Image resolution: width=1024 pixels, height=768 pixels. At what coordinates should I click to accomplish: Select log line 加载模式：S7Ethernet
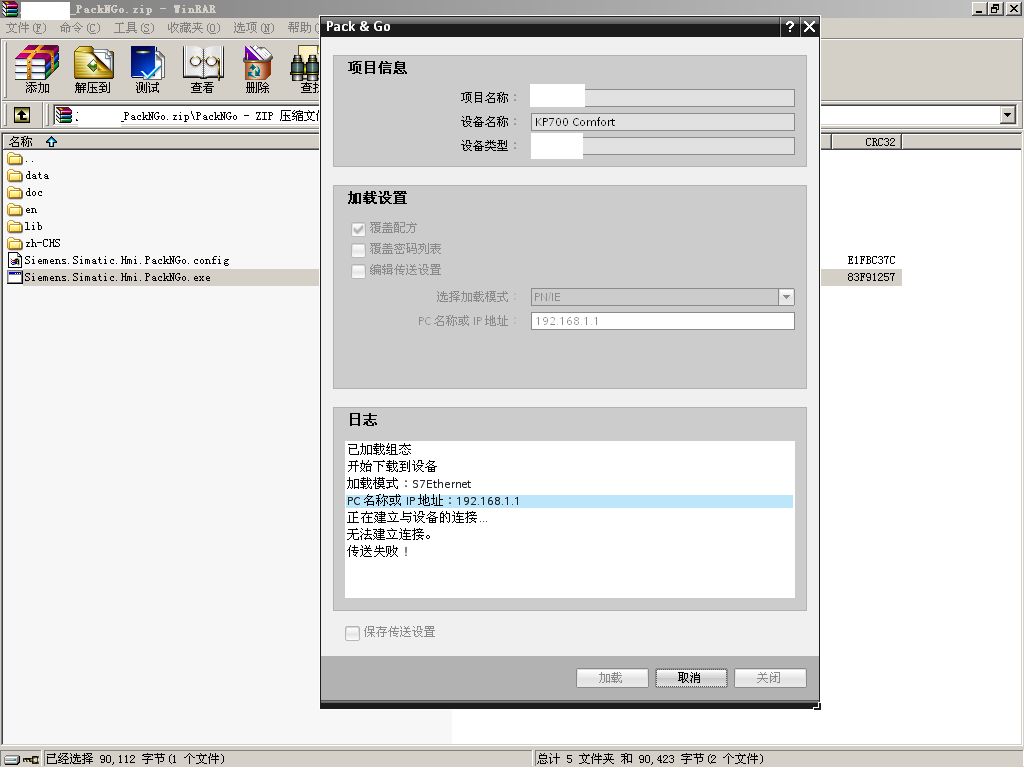[409, 483]
